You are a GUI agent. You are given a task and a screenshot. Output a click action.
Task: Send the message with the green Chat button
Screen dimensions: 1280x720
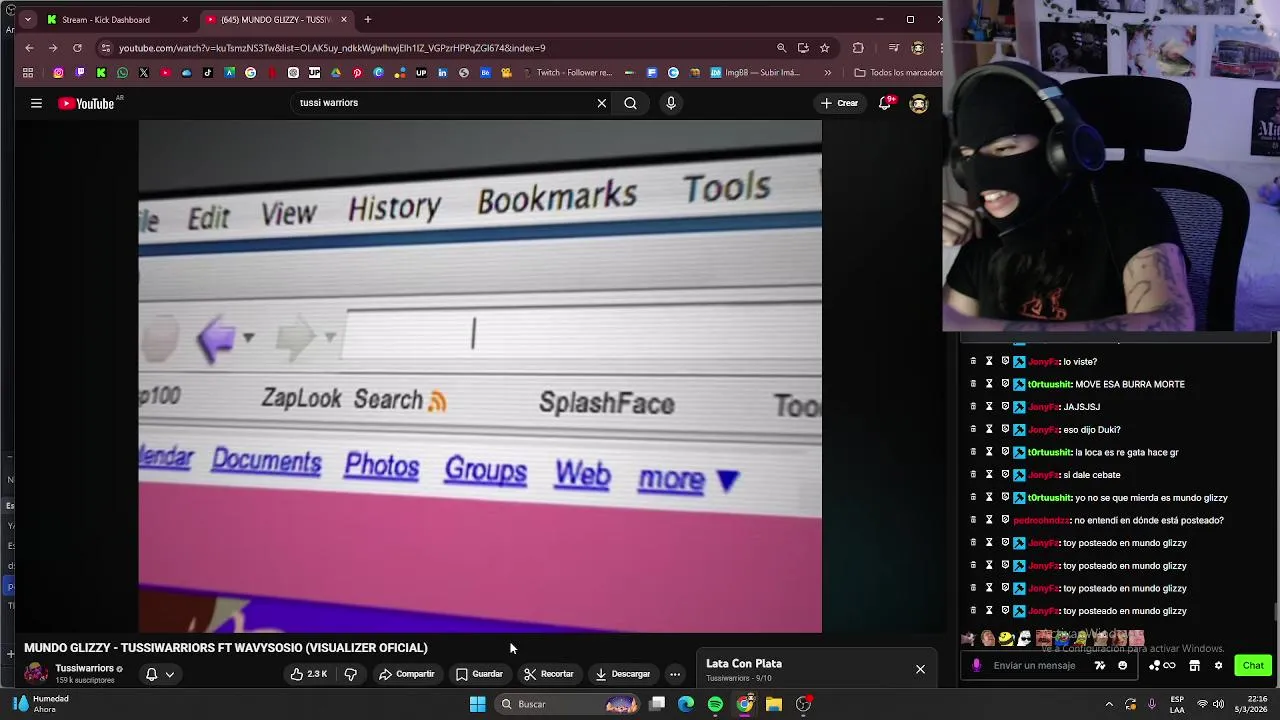[x=1253, y=666]
